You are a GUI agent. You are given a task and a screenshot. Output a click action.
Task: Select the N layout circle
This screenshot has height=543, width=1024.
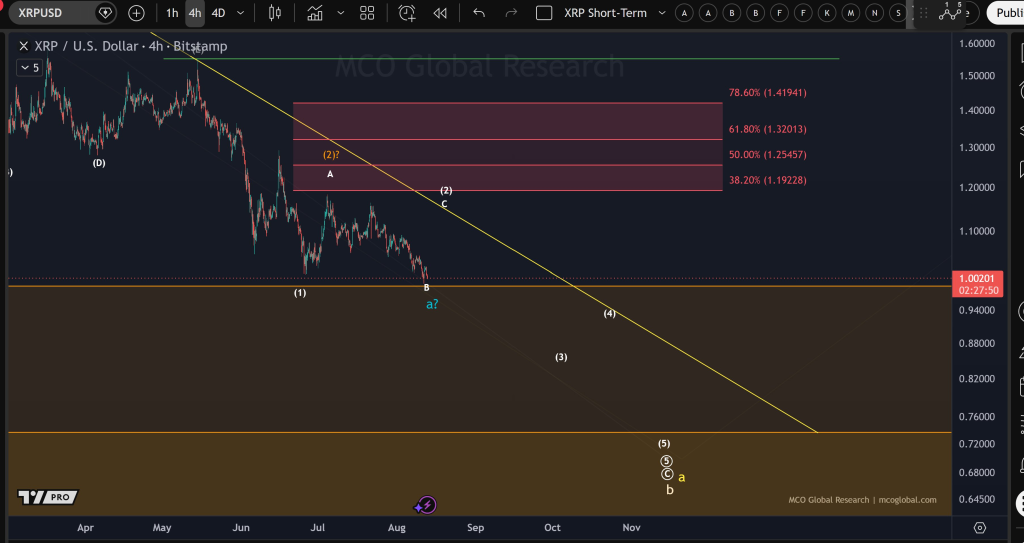pyautogui.click(x=874, y=13)
